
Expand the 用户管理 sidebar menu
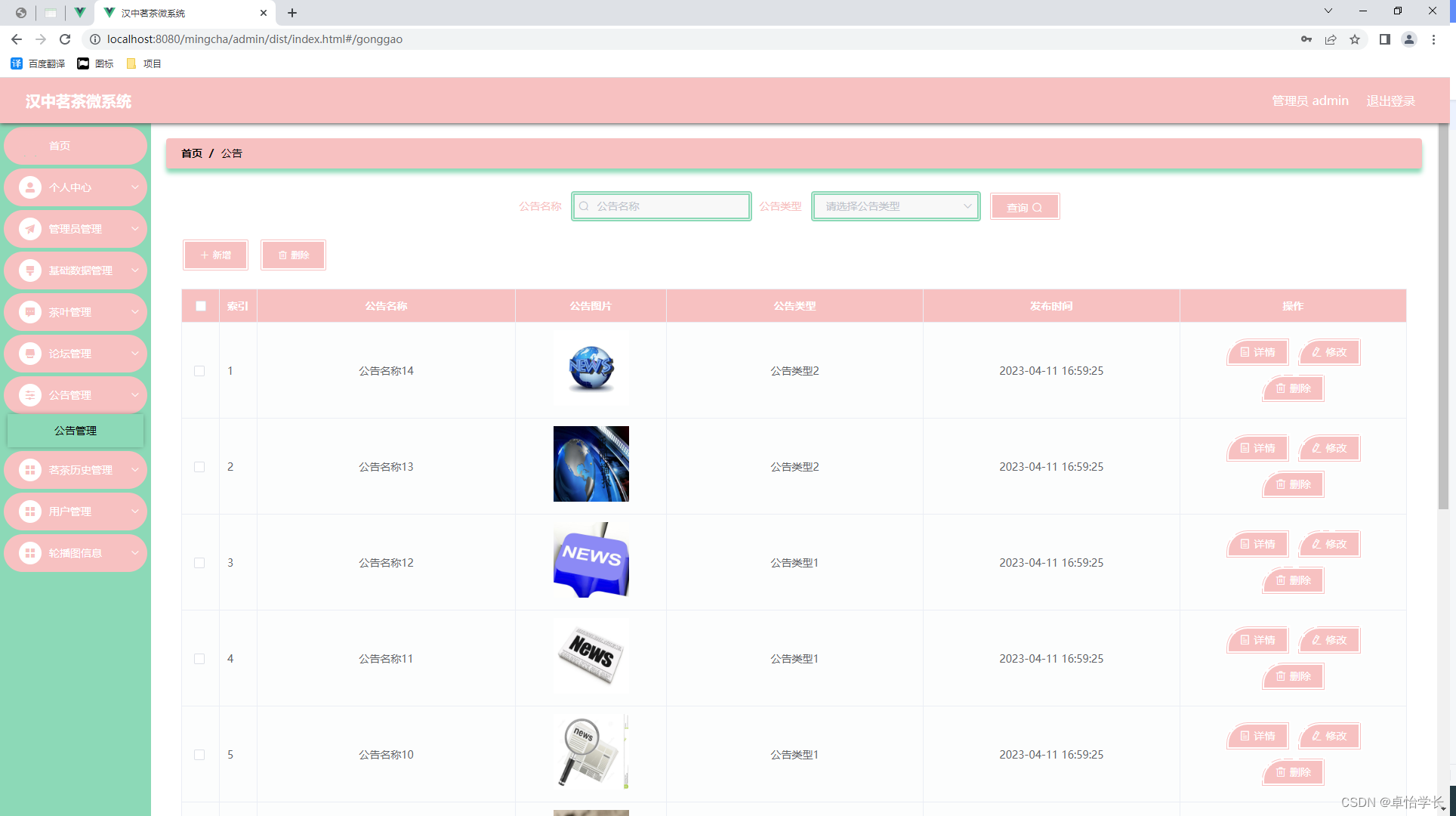(x=76, y=512)
